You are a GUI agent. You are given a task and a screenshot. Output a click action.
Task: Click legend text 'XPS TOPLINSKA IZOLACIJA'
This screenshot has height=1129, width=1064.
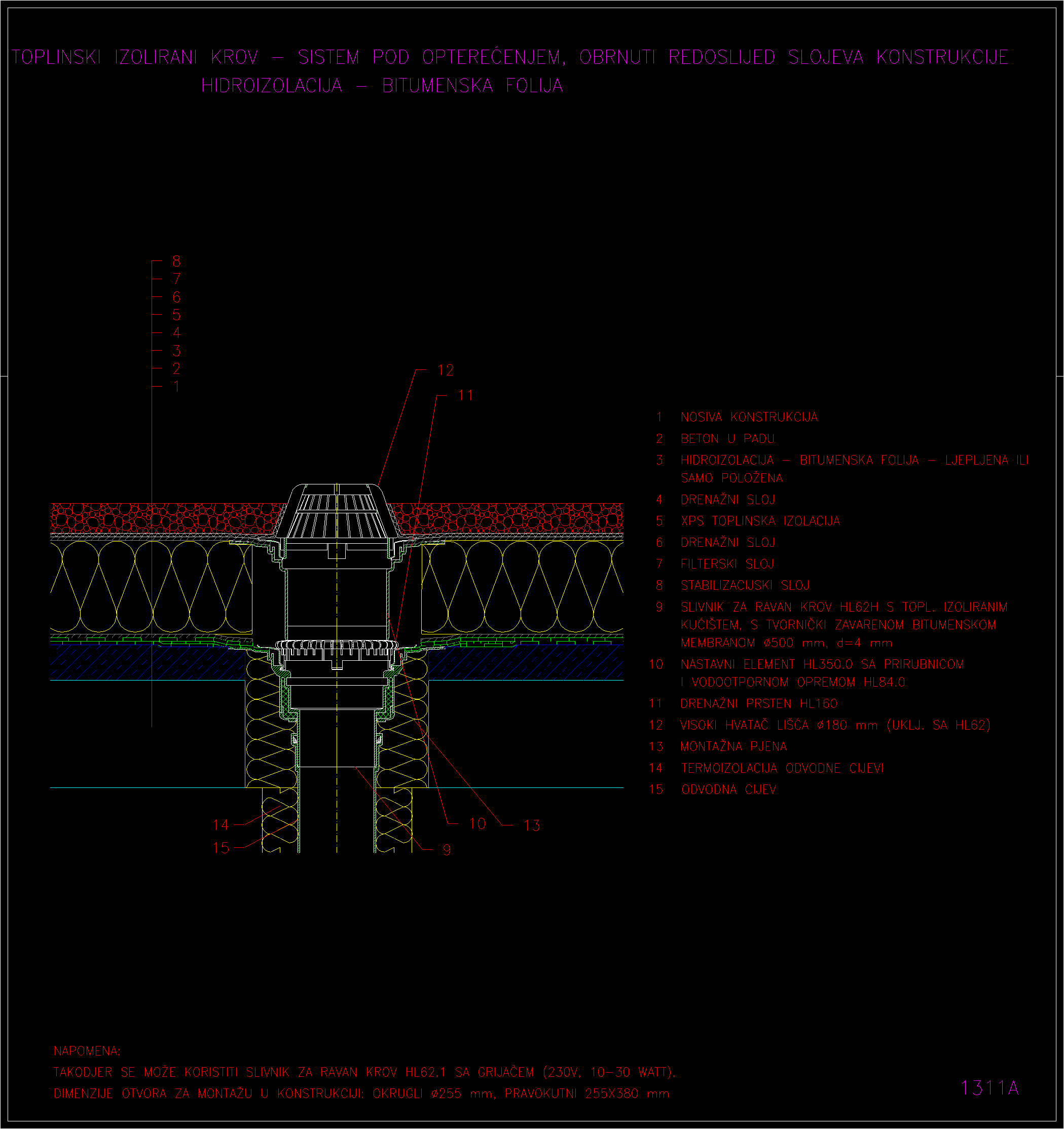pos(760,521)
